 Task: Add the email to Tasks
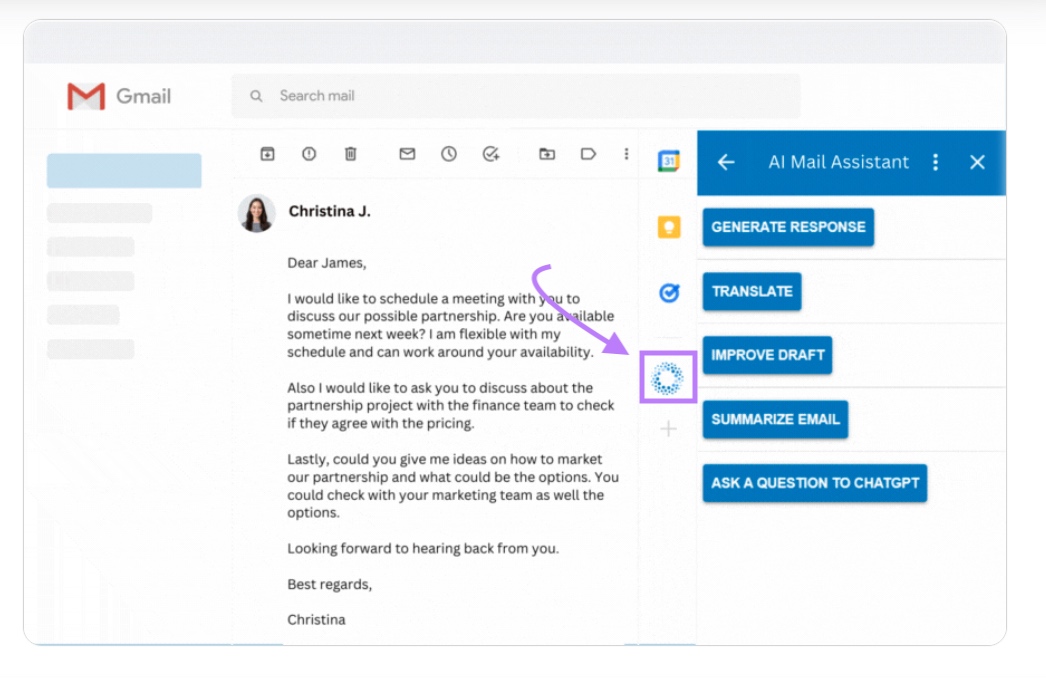coord(490,154)
